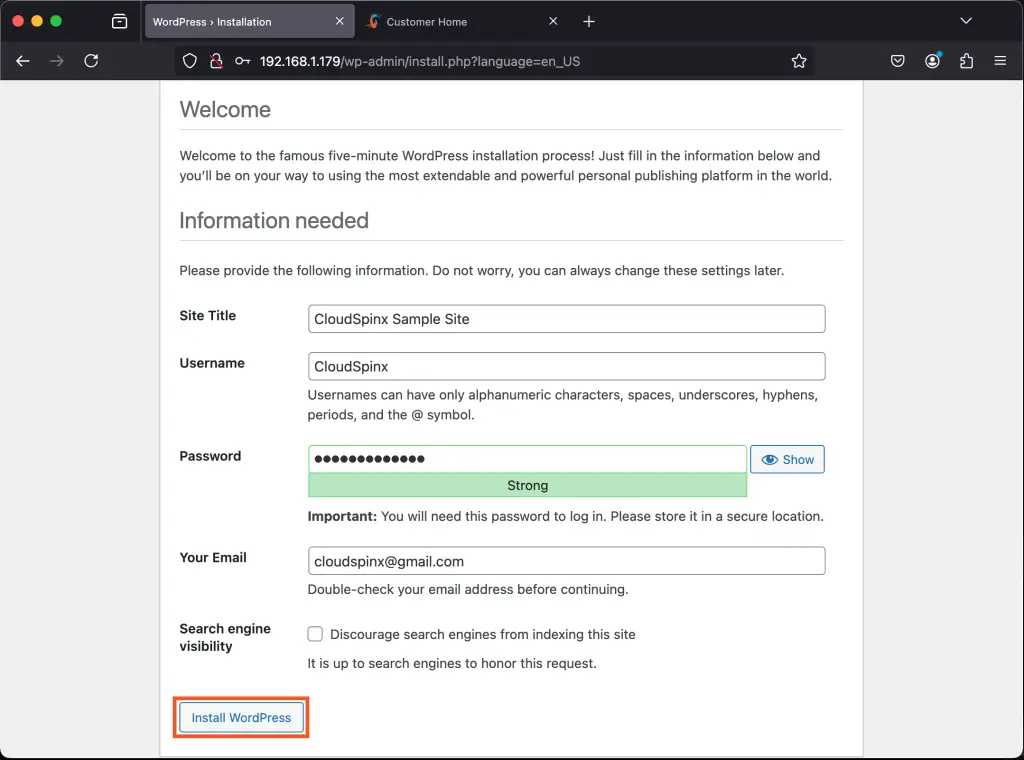Screen dimensions: 1024x760
Task: Click the saved passwords key icon
Action: [241, 61]
